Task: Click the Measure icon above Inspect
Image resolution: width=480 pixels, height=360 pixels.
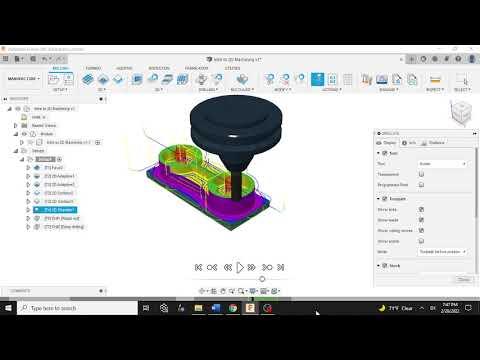Action: pos(435,79)
